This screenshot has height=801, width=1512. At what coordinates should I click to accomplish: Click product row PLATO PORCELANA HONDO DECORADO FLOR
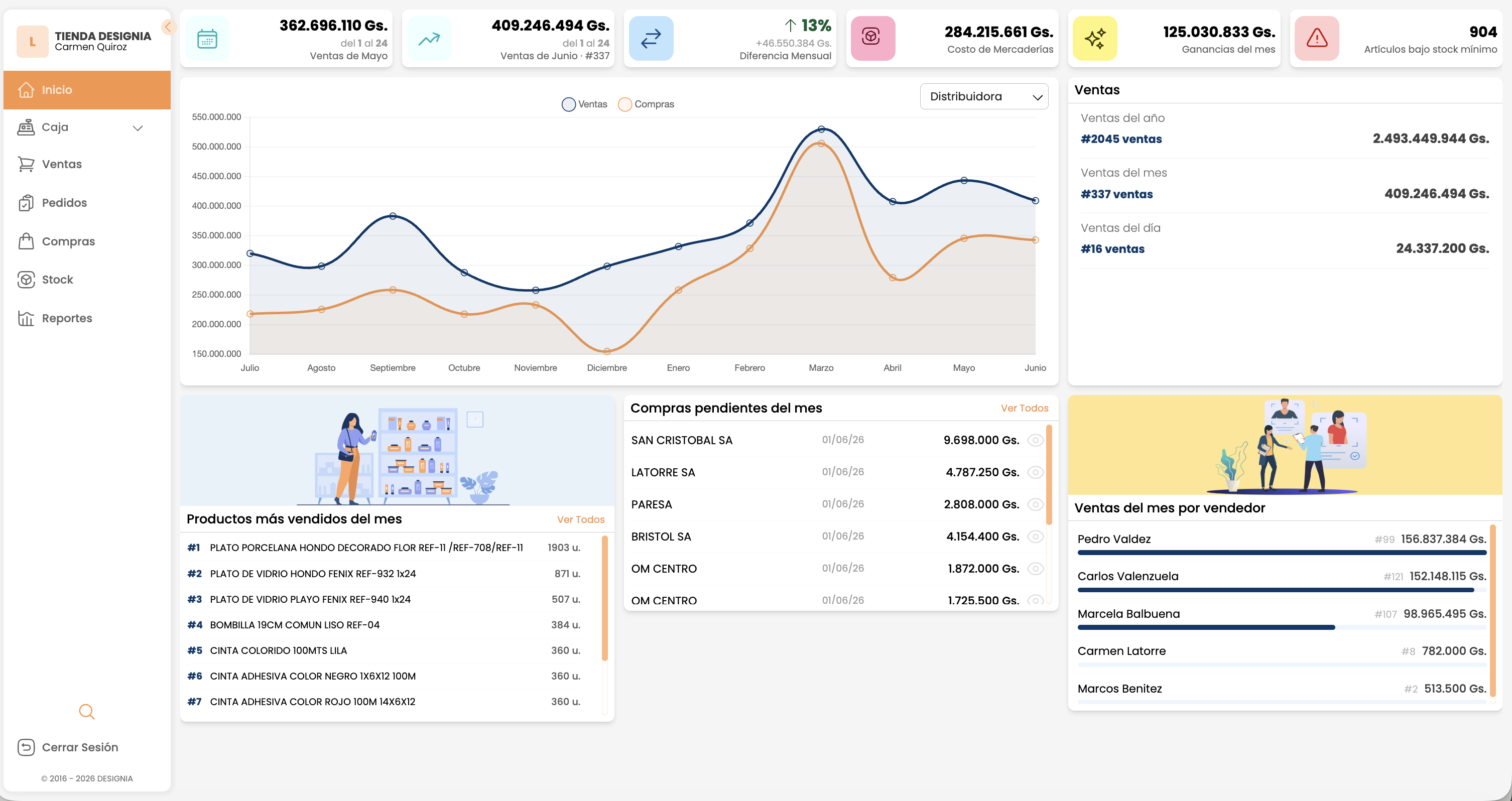pos(384,548)
